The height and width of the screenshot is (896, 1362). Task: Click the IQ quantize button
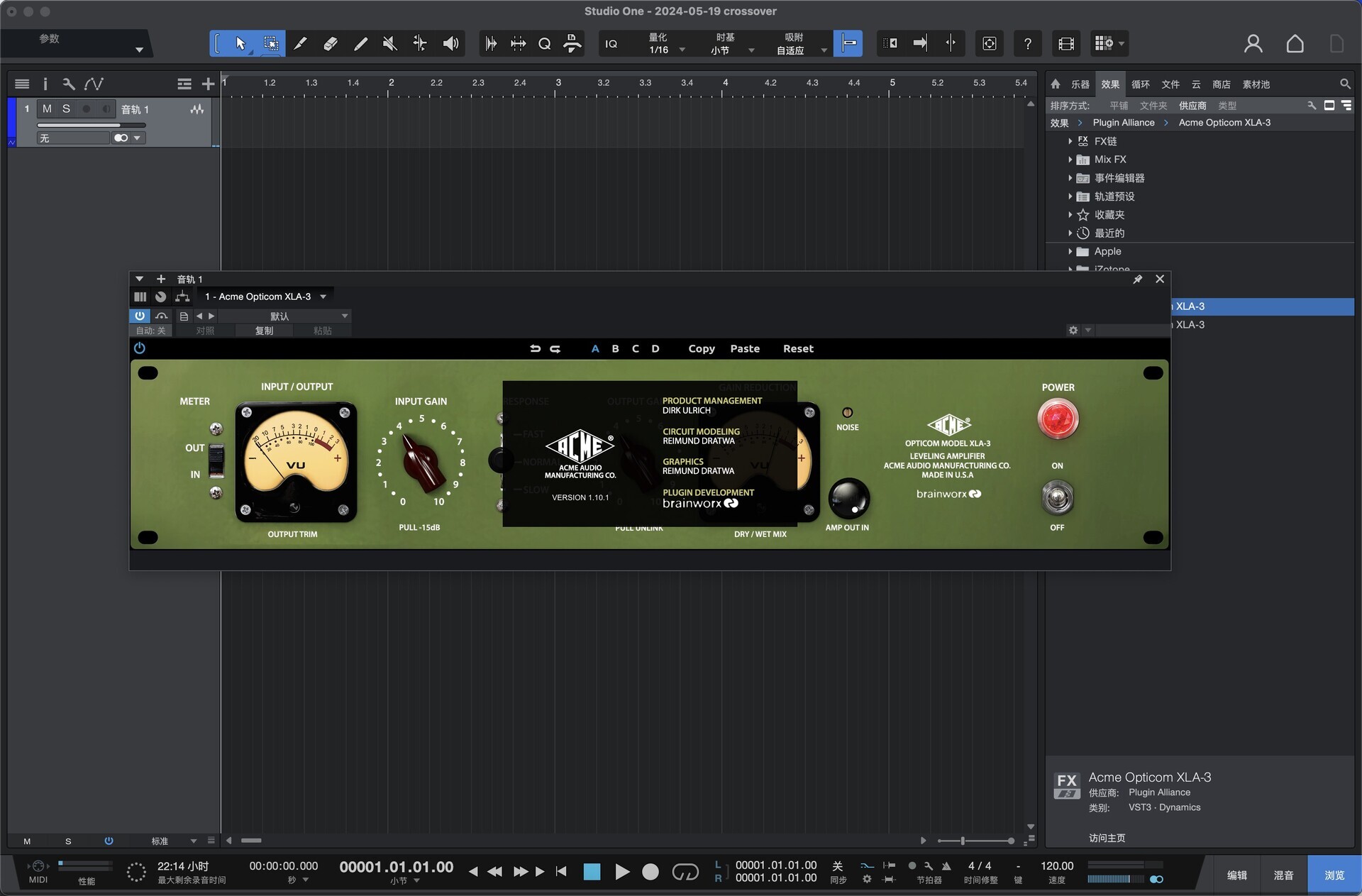click(x=611, y=44)
